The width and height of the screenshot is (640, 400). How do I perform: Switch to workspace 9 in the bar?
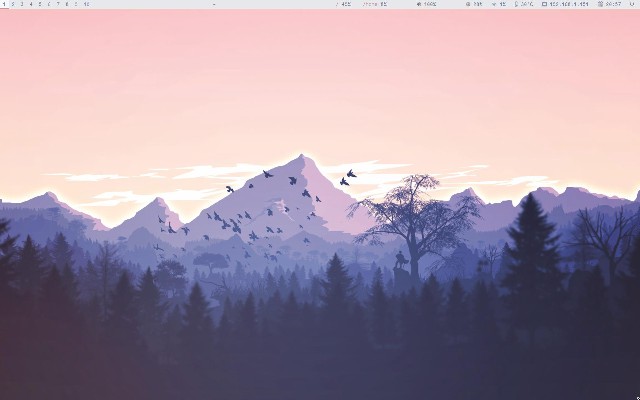76,4
